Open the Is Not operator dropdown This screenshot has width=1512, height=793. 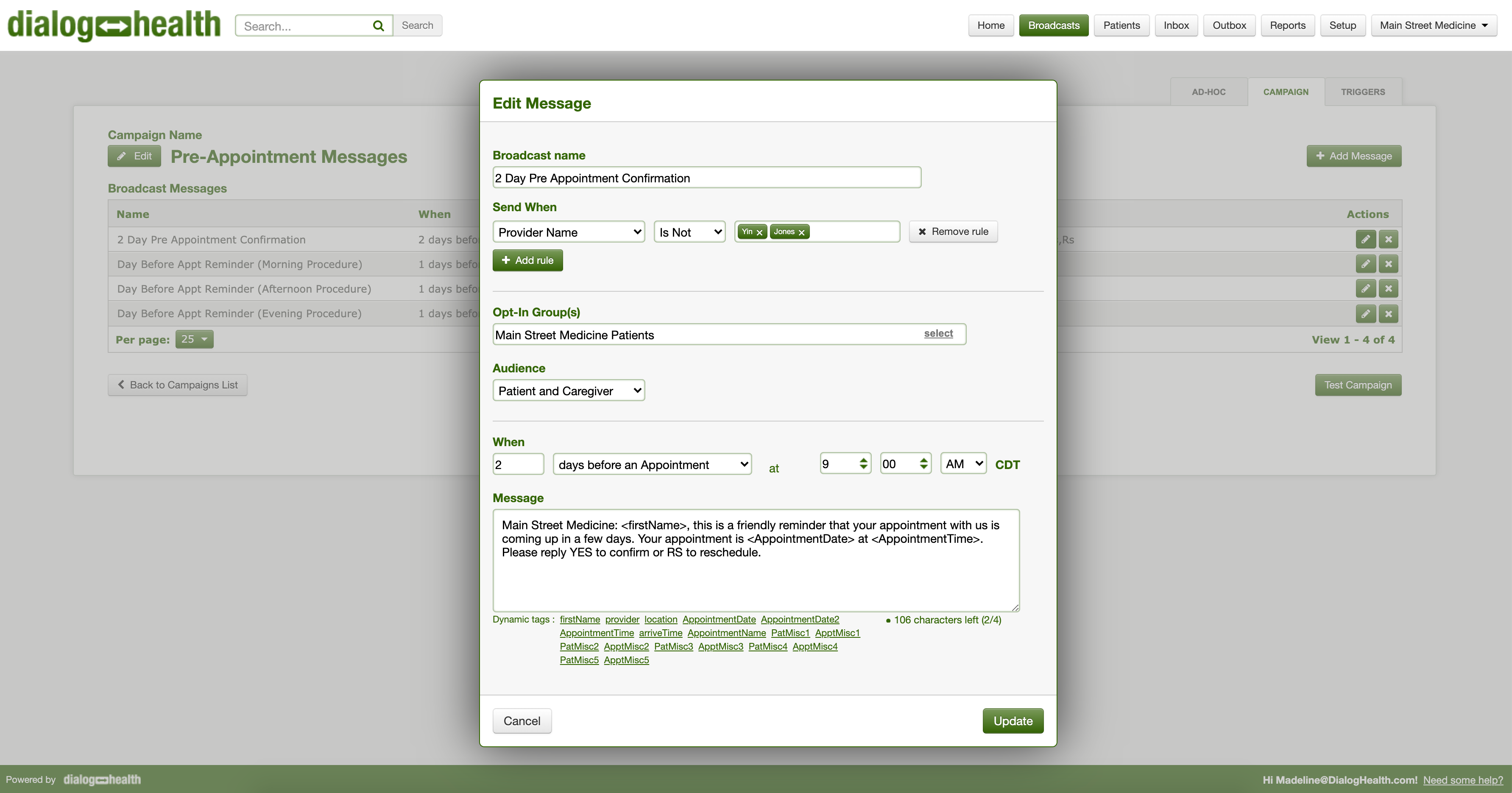(x=689, y=232)
